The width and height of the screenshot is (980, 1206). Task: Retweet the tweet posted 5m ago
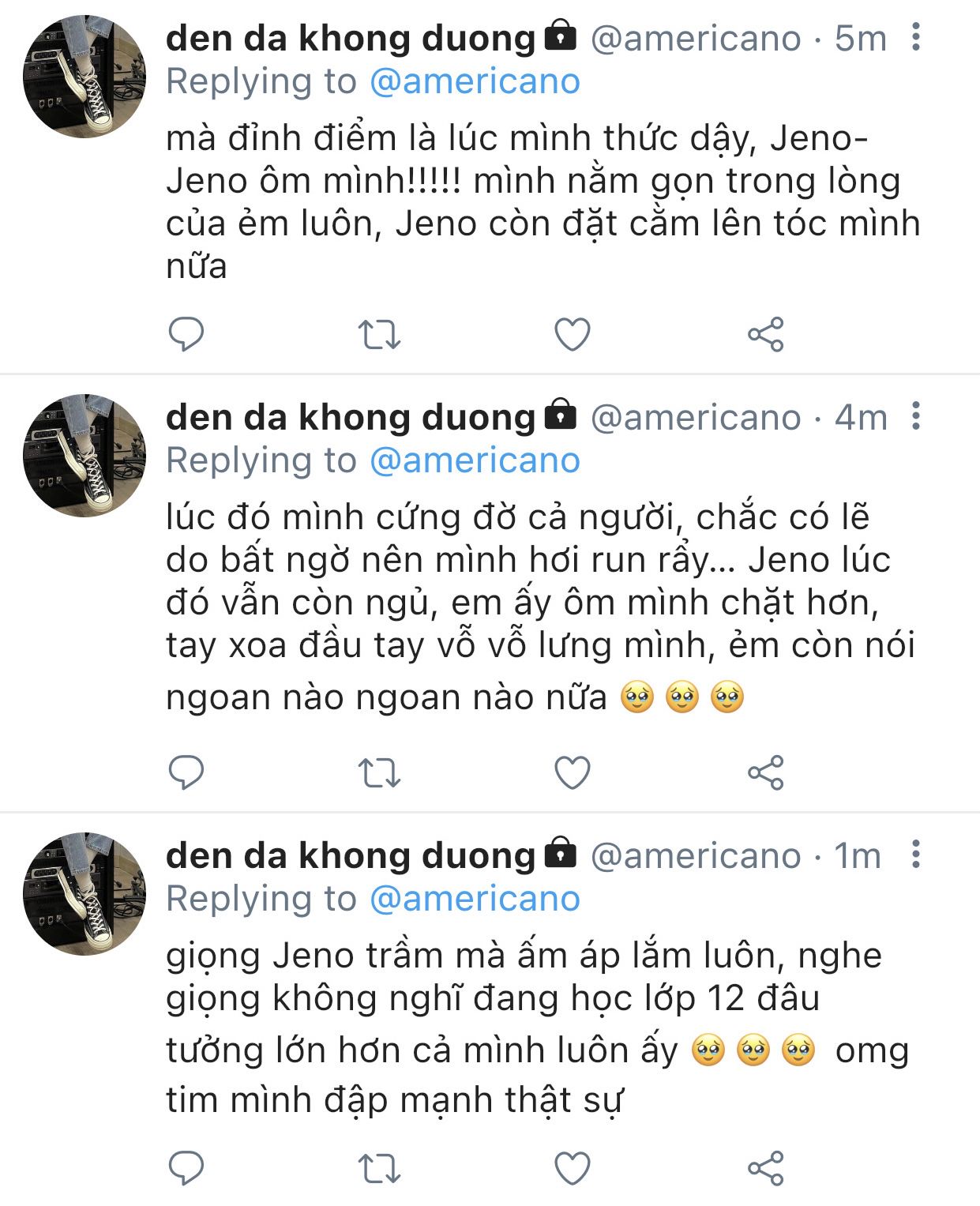[x=380, y=334]
